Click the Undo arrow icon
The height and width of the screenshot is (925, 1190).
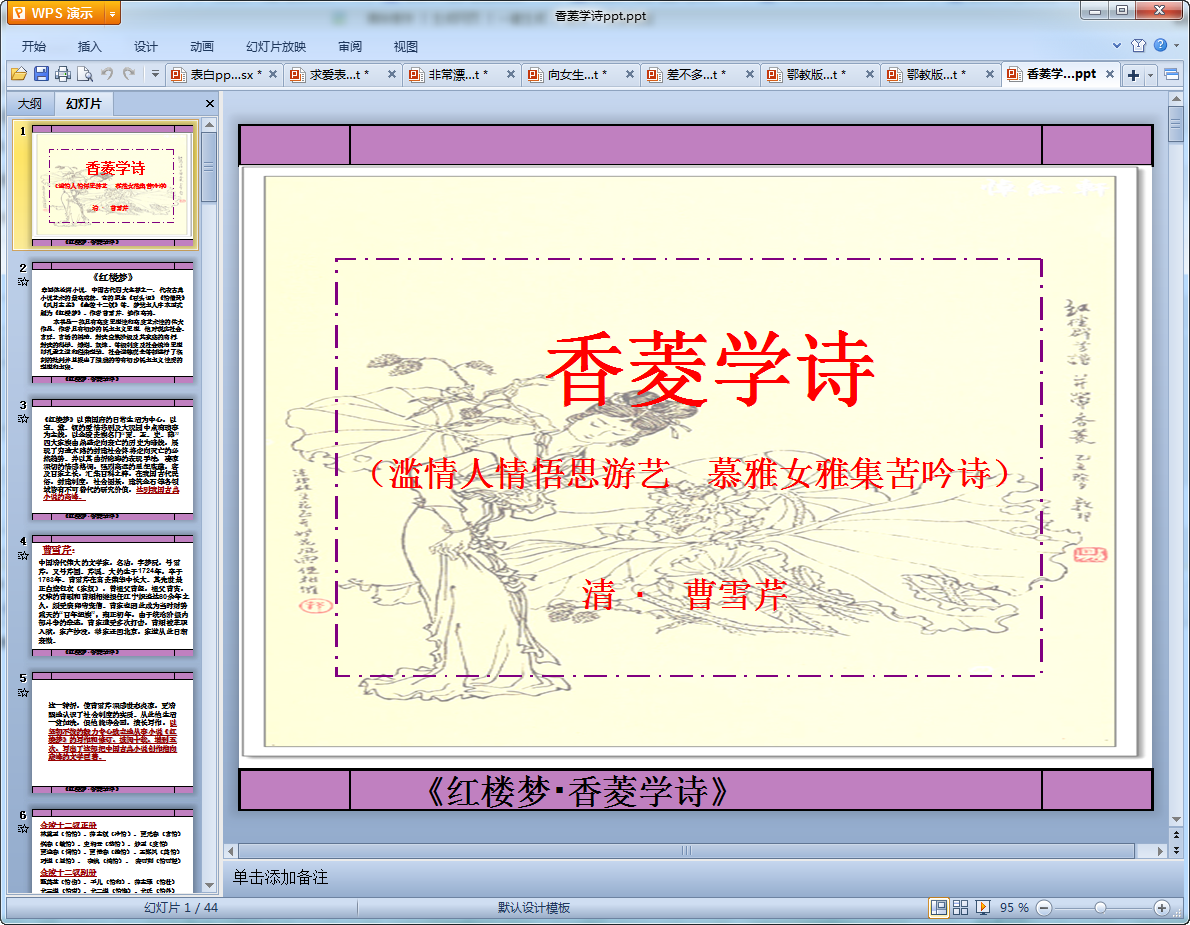coord(107,74)
